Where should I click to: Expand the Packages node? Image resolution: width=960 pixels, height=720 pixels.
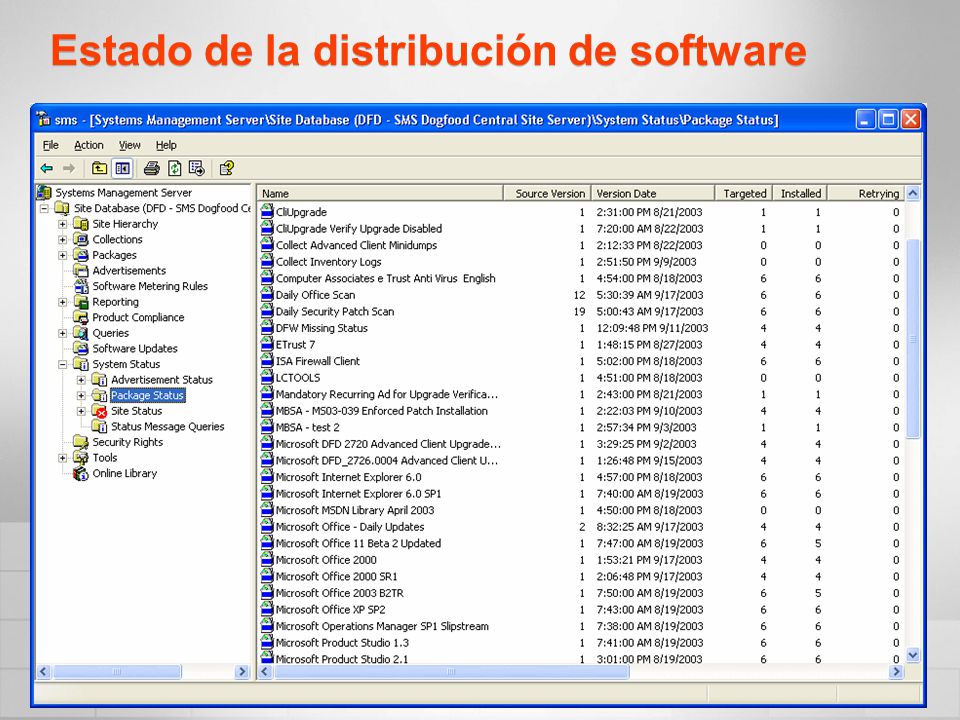click(x=62, y=255)
